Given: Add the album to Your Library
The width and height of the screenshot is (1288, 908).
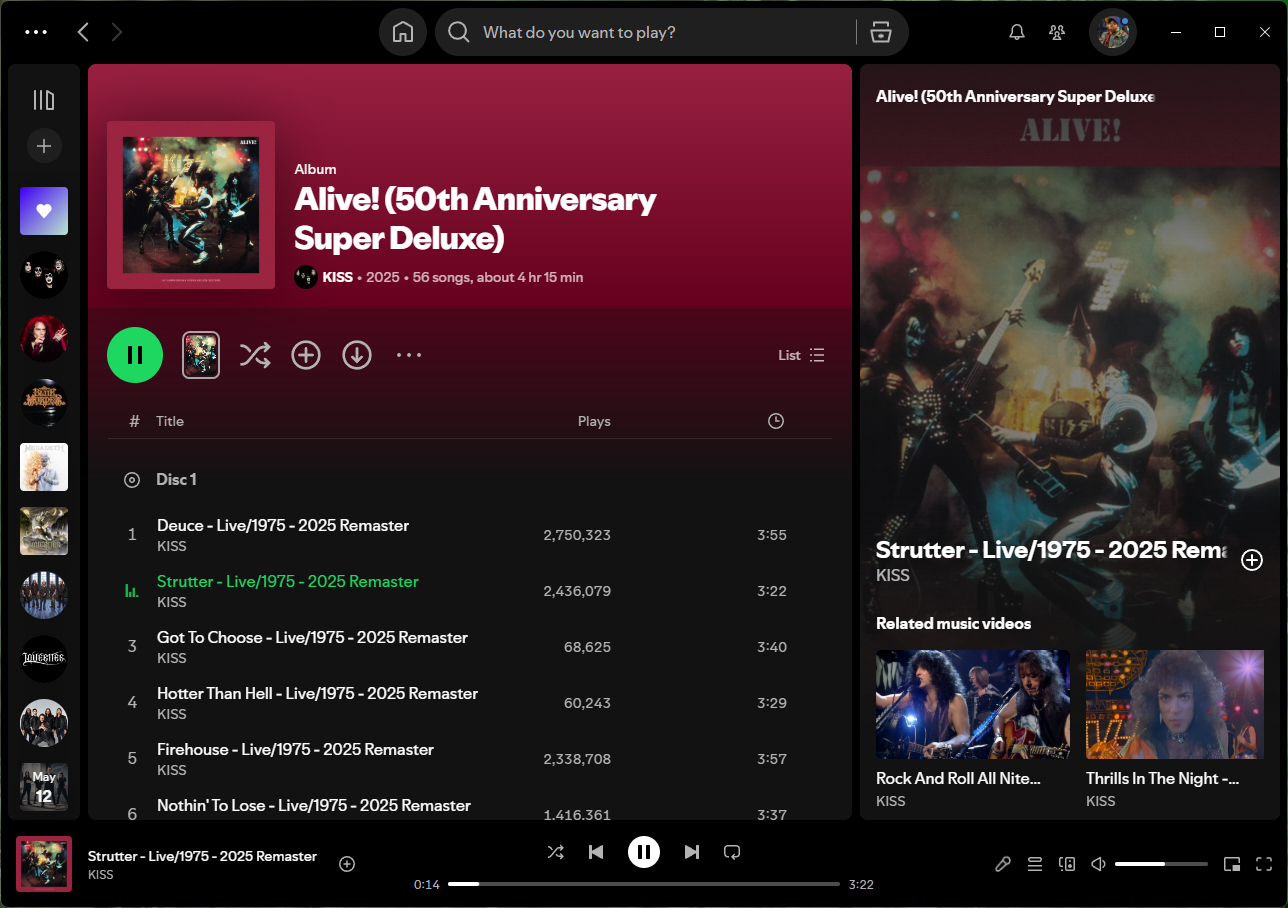Looking at the screenshot, I should 306,355.
